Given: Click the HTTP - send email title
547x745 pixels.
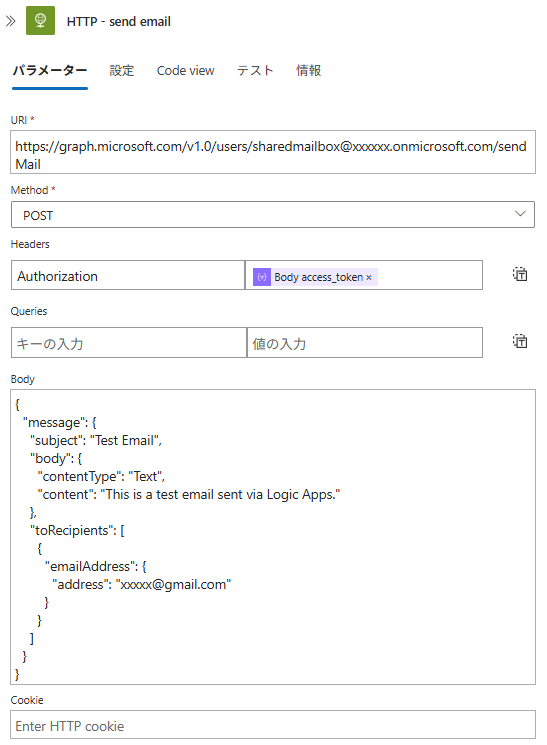Looking at the screenshot, I should click(x=119, y=21).
